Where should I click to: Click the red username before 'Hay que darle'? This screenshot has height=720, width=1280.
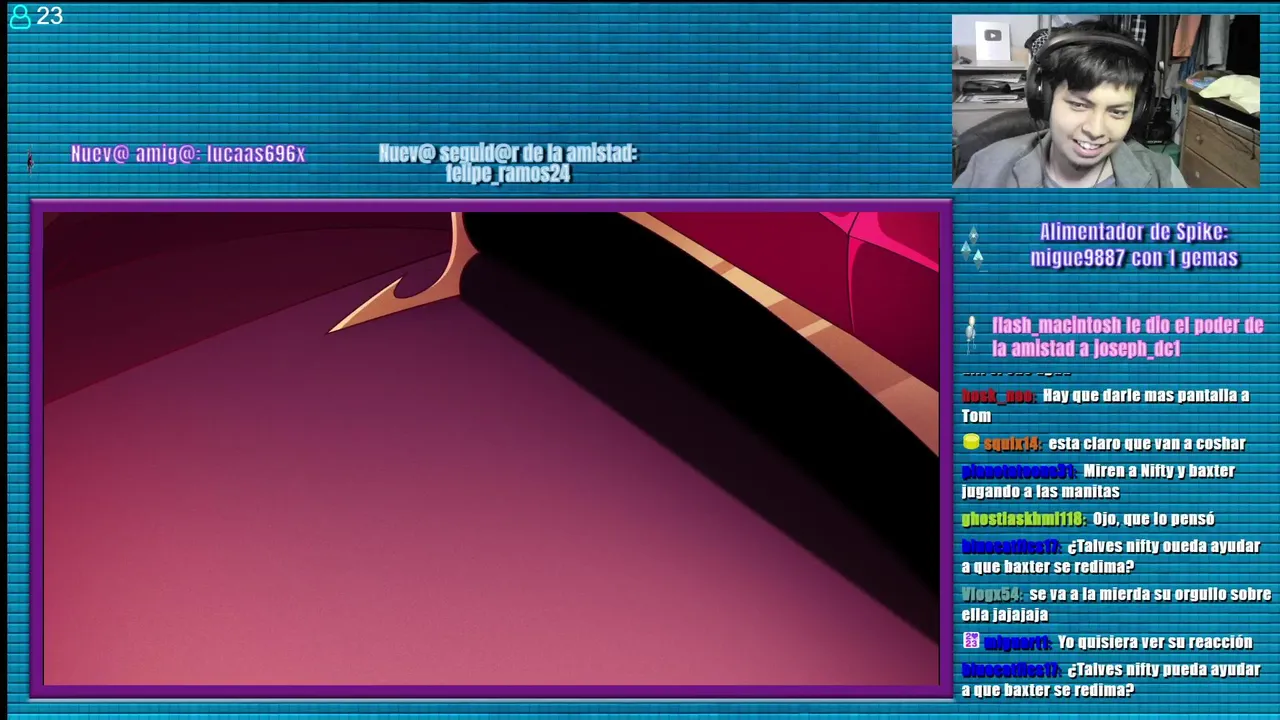999,396
